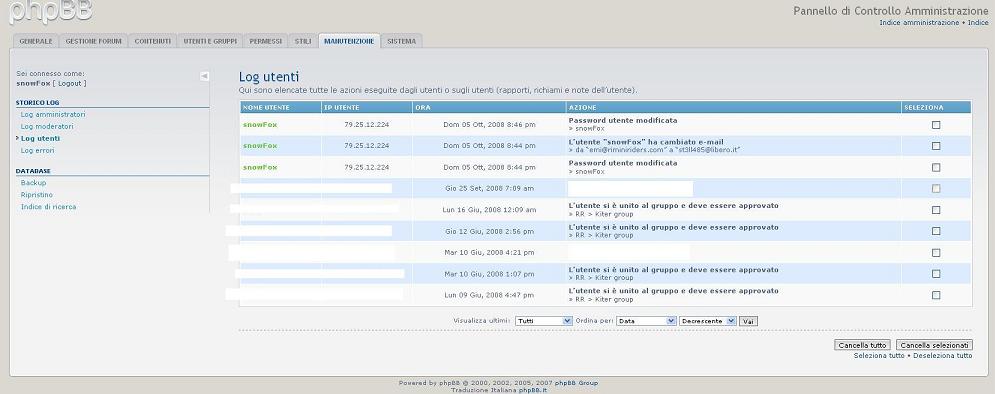Image resolution: width=995 pixels, height=394 pixels.
Task: Tick checkbox for Lun 09 Giu 2008 row
Action: click(x=936, y=295)
